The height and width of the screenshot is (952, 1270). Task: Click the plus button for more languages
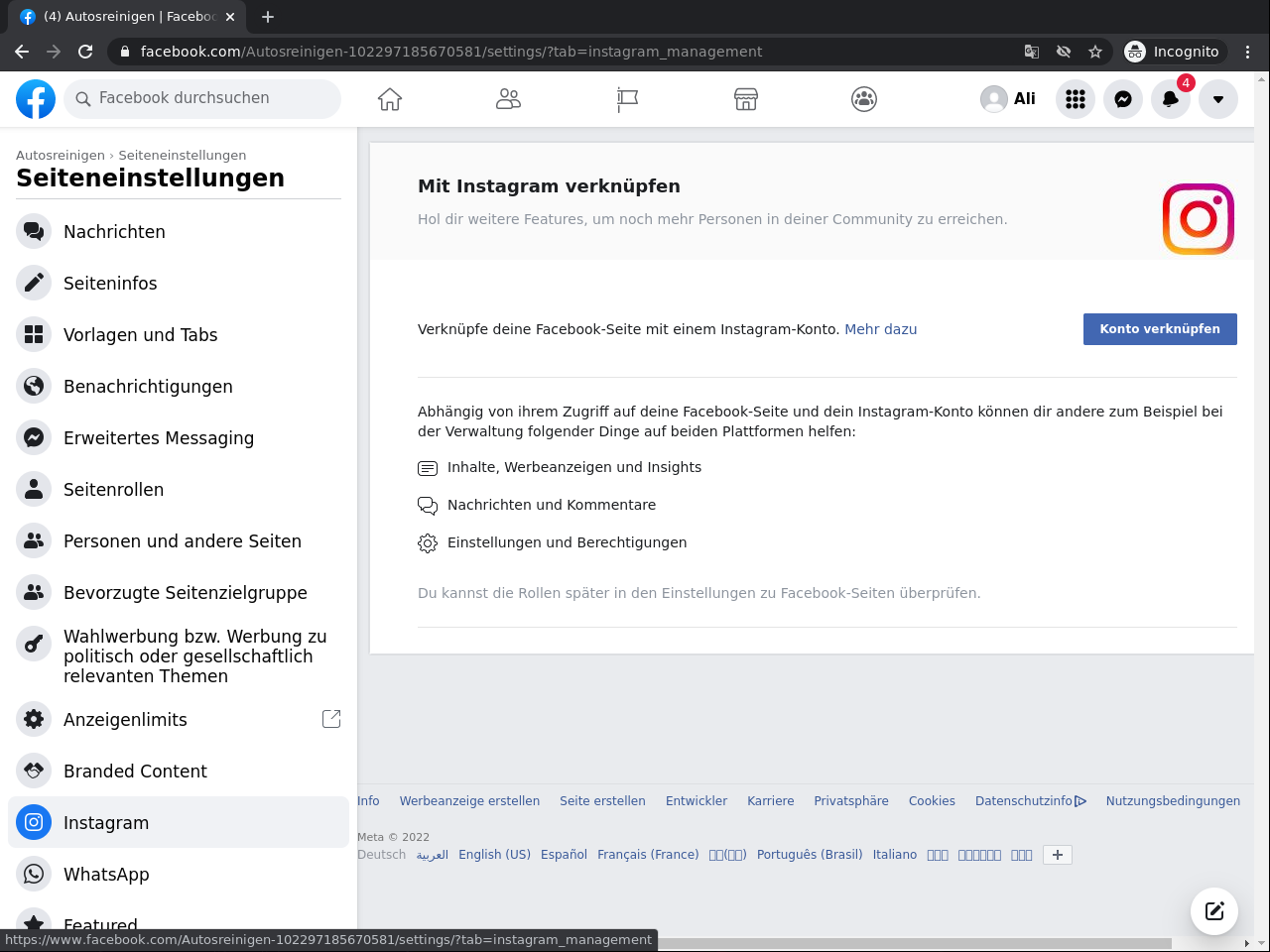point(1058,855)
